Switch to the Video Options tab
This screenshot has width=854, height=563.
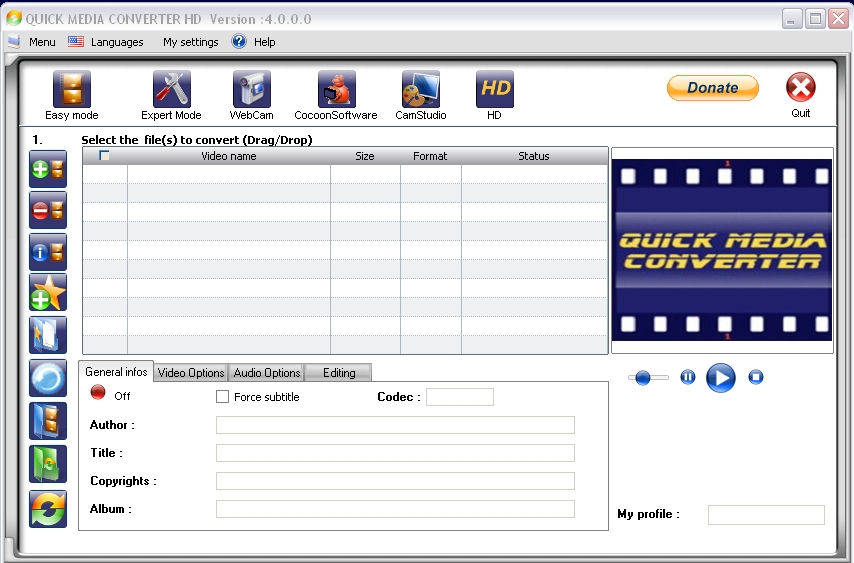click(x=191, y=373)
